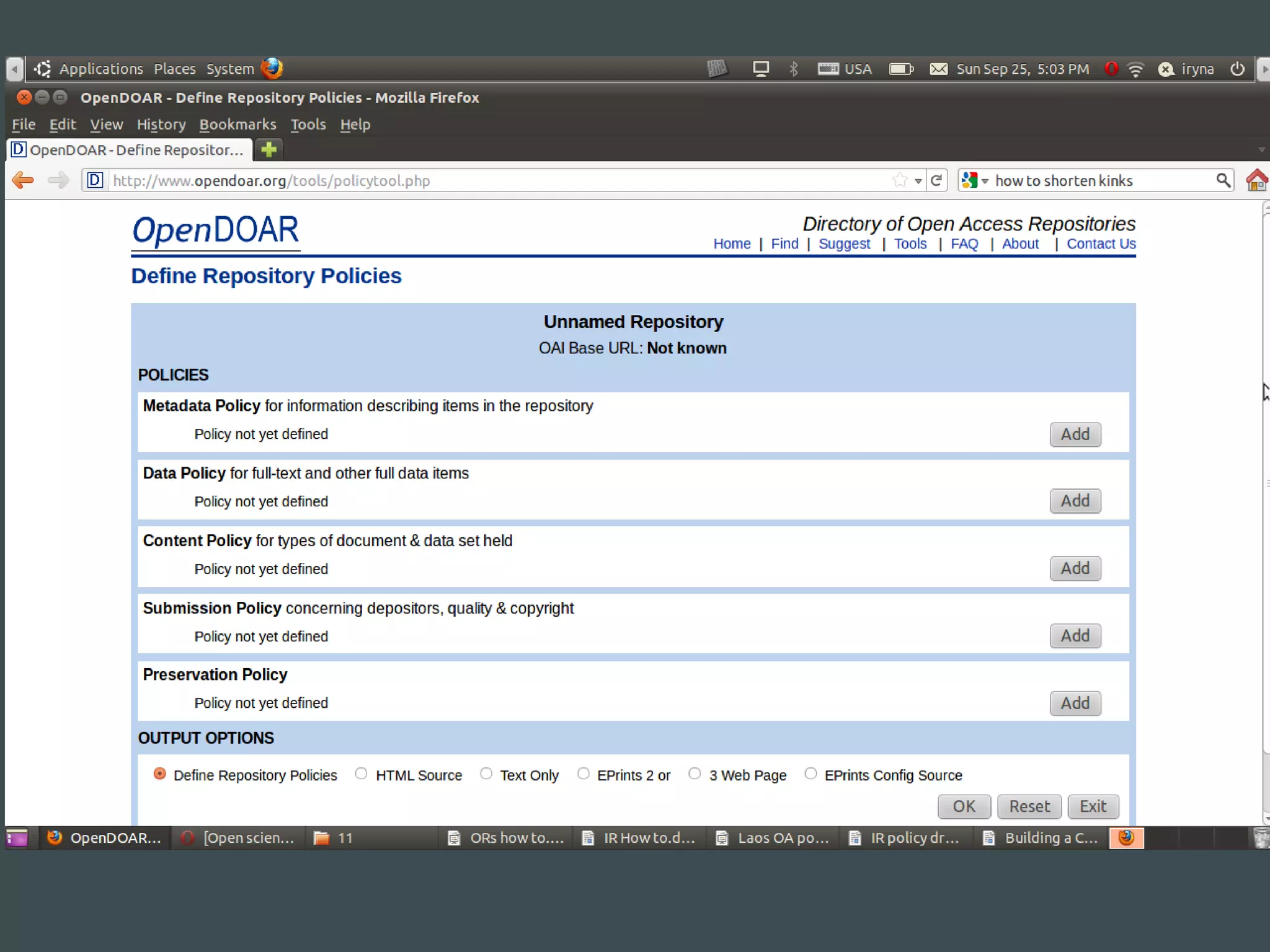This screenshot has height=952, width=1270.
Task: Launch Firefox from the top panel icon
Action: 272,68
